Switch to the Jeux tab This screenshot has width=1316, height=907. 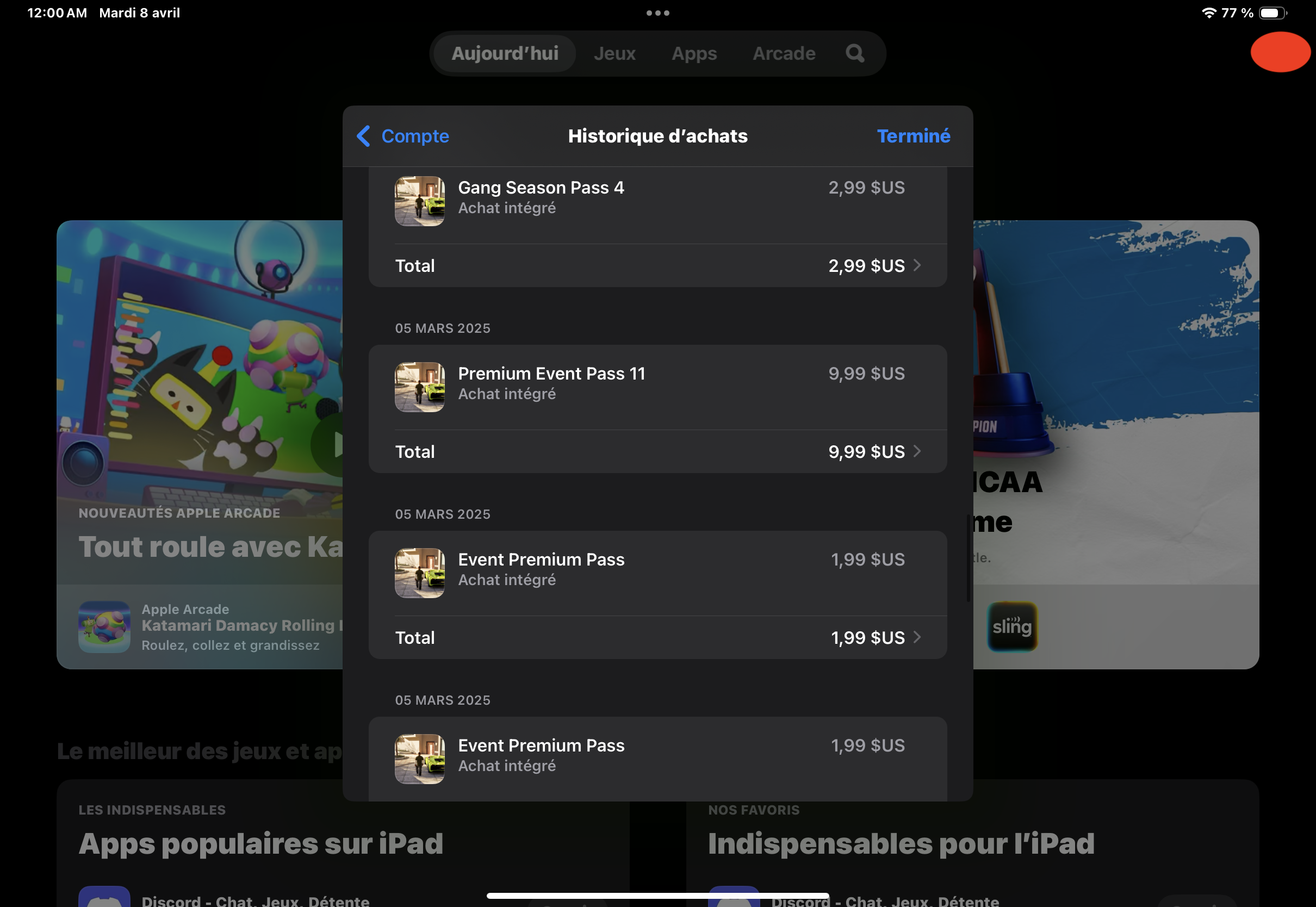coord(614,53)
